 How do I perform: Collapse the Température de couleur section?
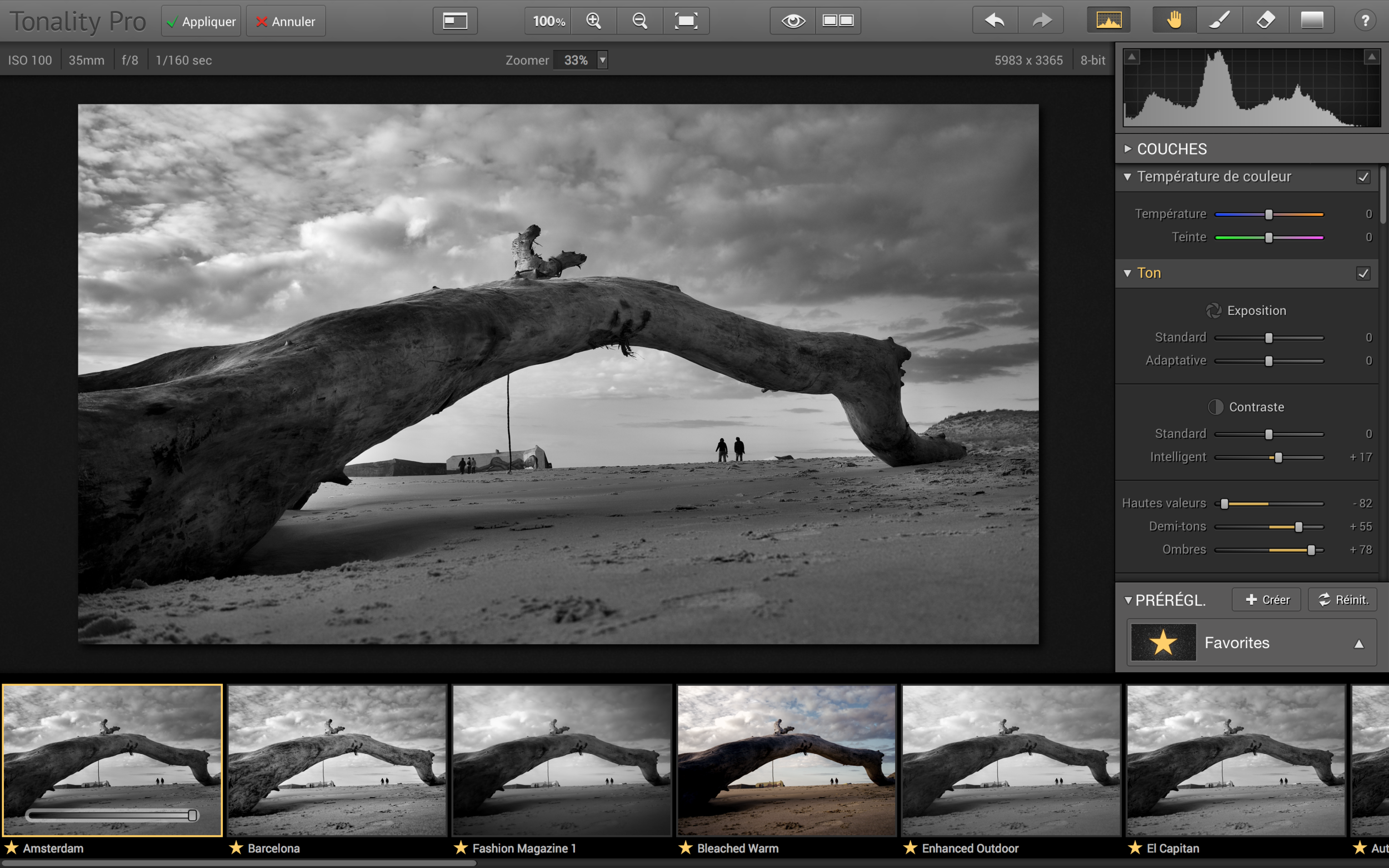pos(1128,177)
